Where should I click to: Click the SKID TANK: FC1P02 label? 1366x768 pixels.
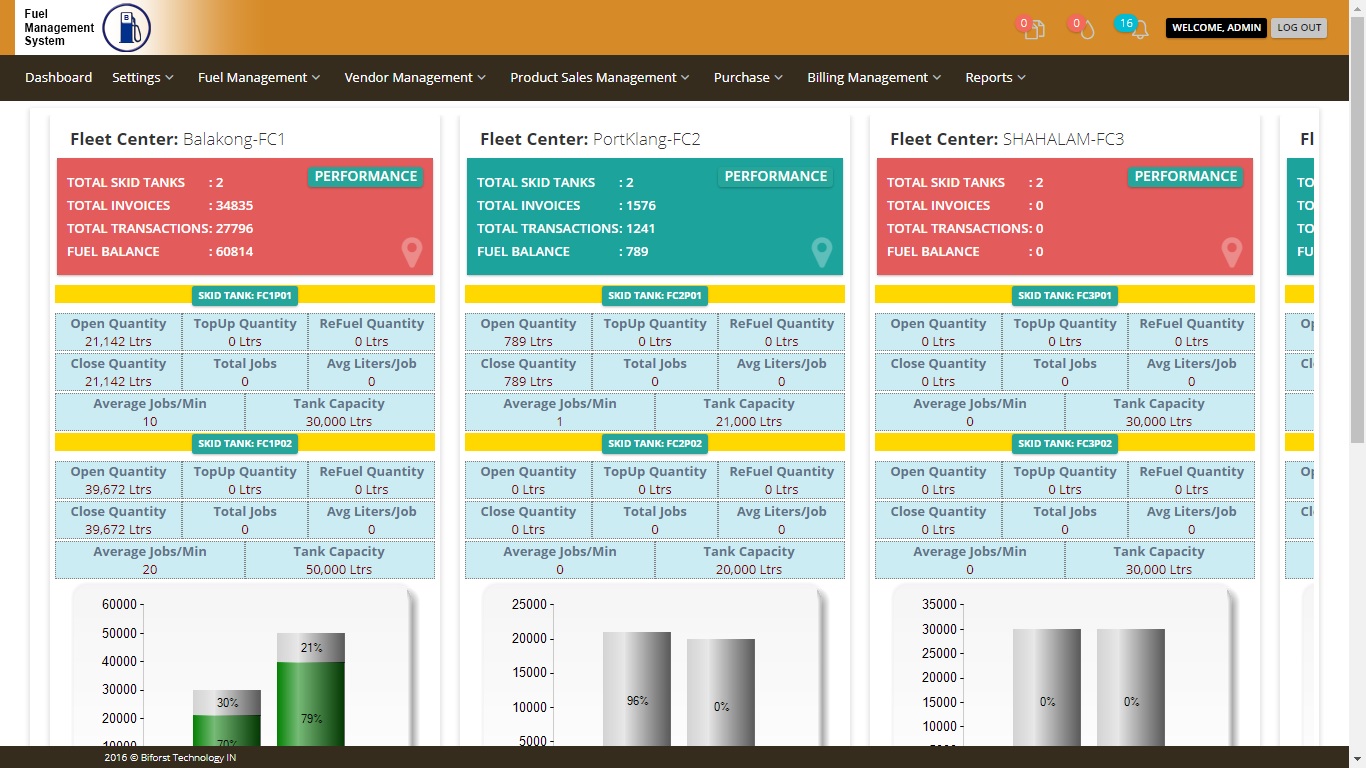click(245, 443)
